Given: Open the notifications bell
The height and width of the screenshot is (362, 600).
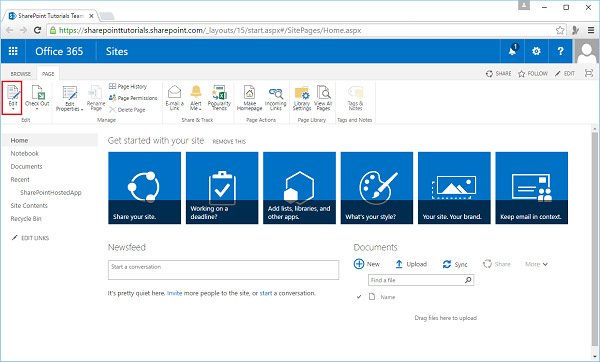Looking at the screenshot, I should point(512,51).
